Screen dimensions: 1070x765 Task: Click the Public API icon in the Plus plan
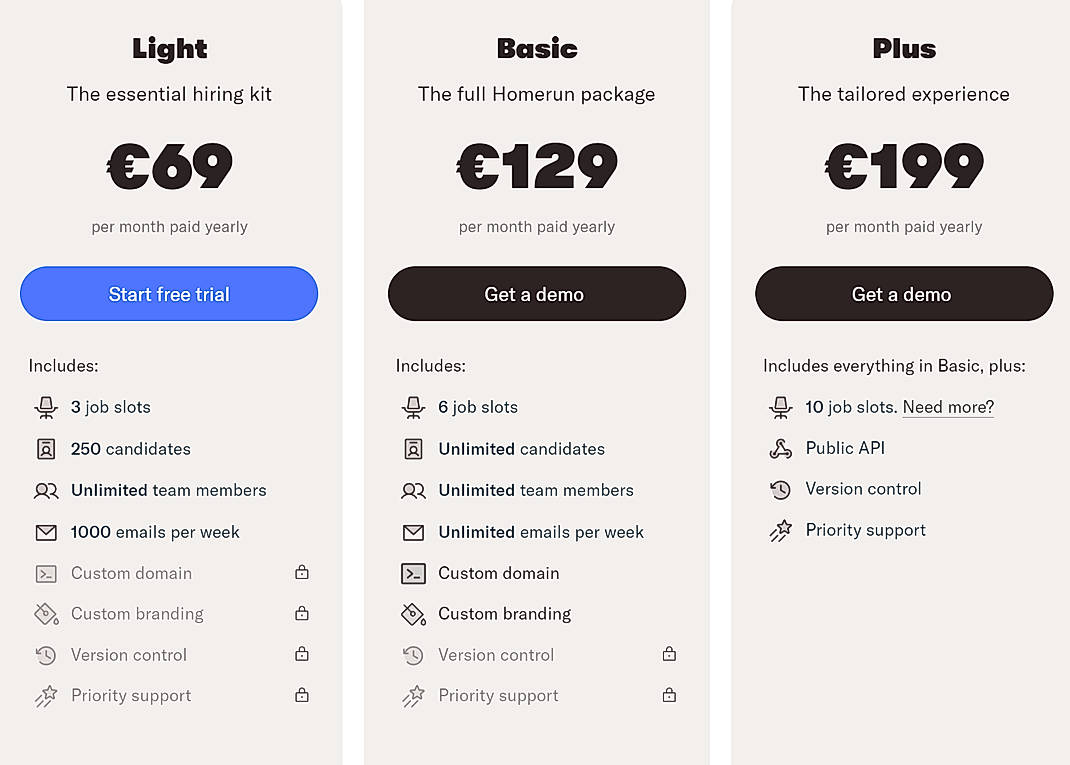780,448
